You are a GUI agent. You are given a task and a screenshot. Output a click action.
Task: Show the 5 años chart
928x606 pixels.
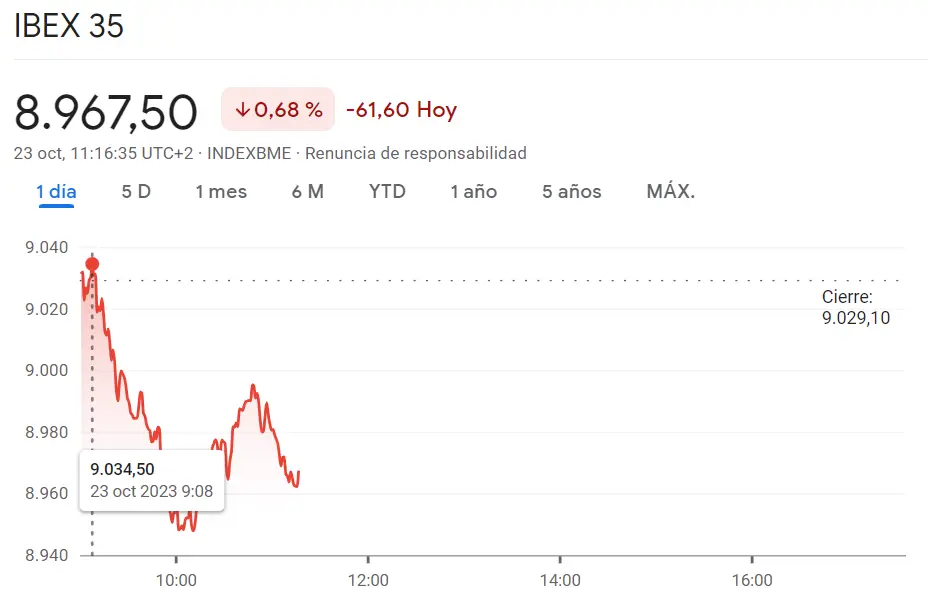coord(570,191)
